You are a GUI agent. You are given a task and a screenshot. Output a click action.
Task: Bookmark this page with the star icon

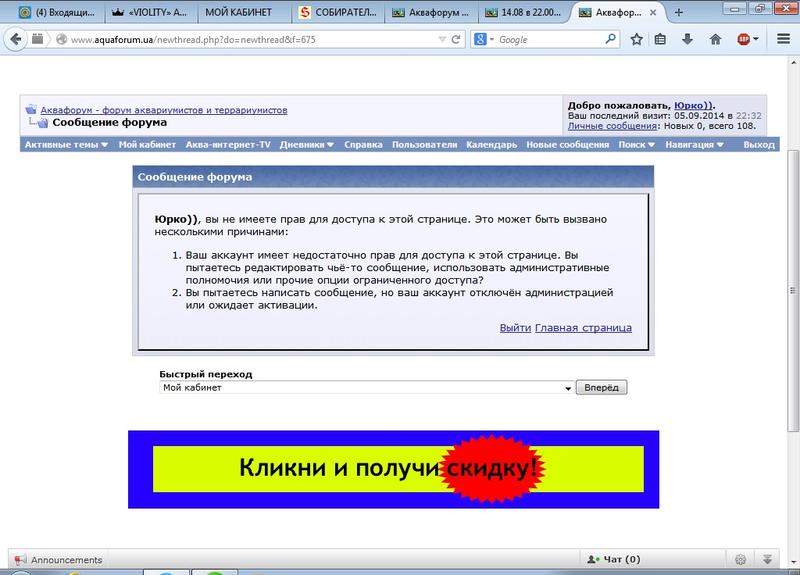(636, 39)
